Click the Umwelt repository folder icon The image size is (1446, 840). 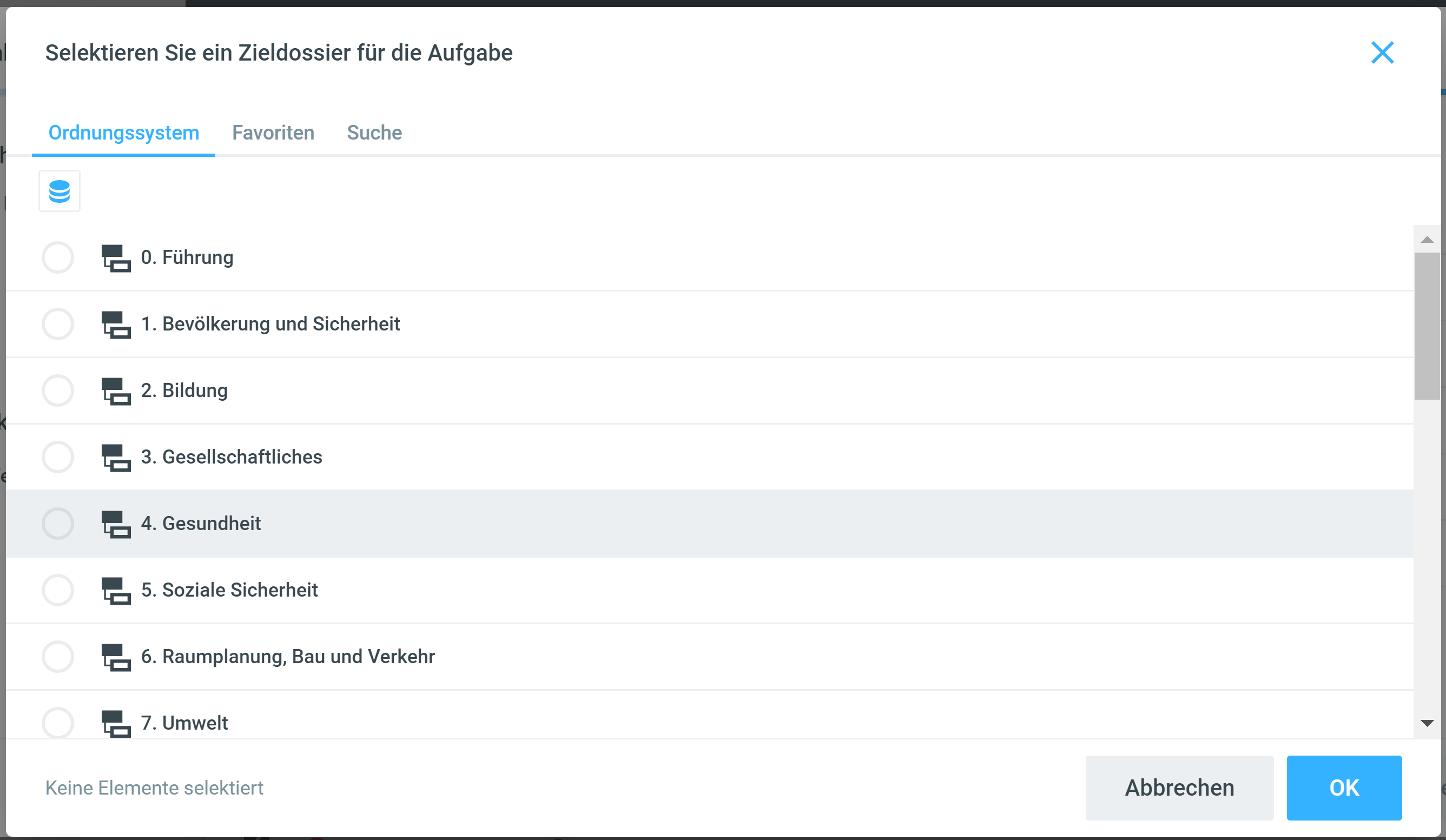(x=116, y=724)
